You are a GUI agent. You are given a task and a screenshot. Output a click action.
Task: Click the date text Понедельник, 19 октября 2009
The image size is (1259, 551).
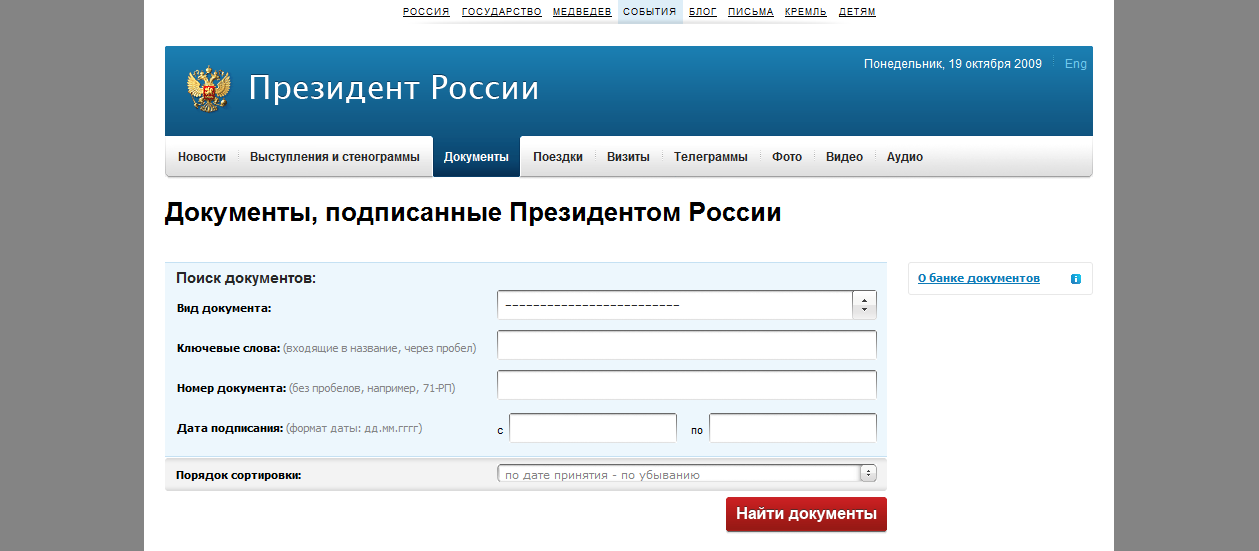953,64
